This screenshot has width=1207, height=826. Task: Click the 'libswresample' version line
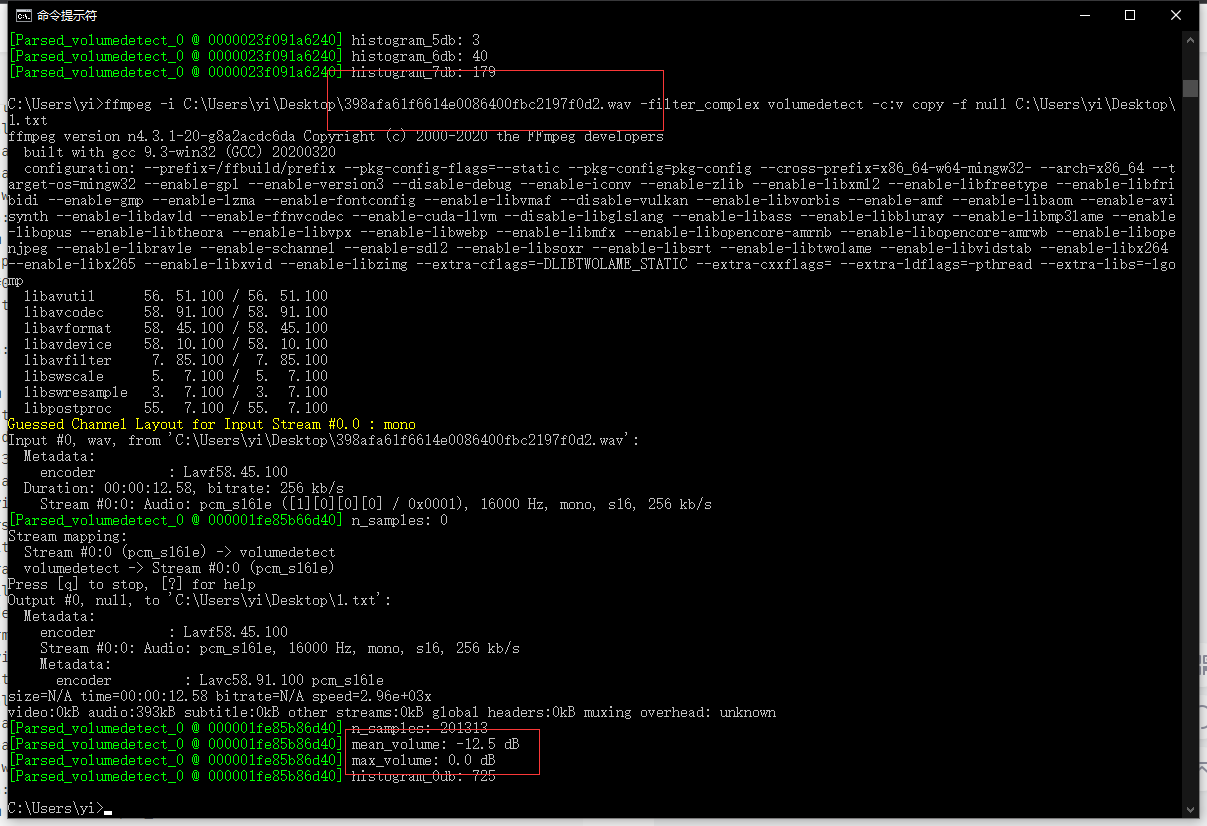tap(175, 392)
